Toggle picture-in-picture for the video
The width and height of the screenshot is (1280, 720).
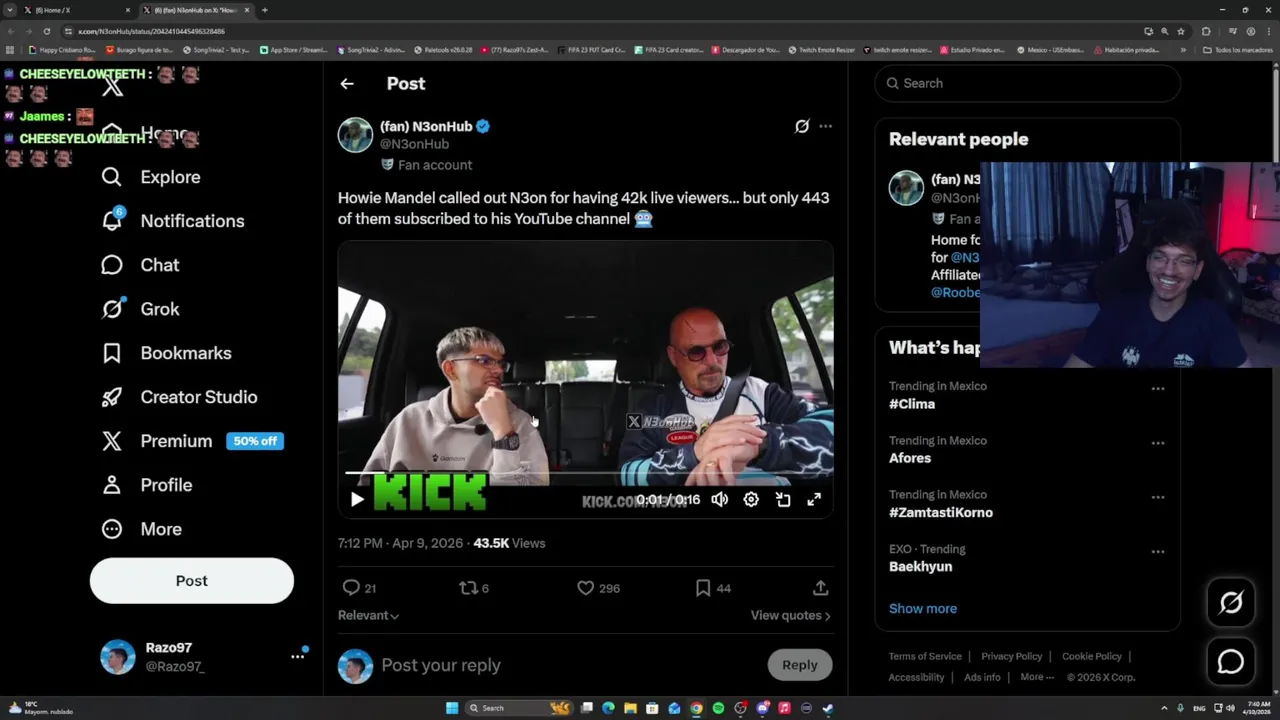783,499
